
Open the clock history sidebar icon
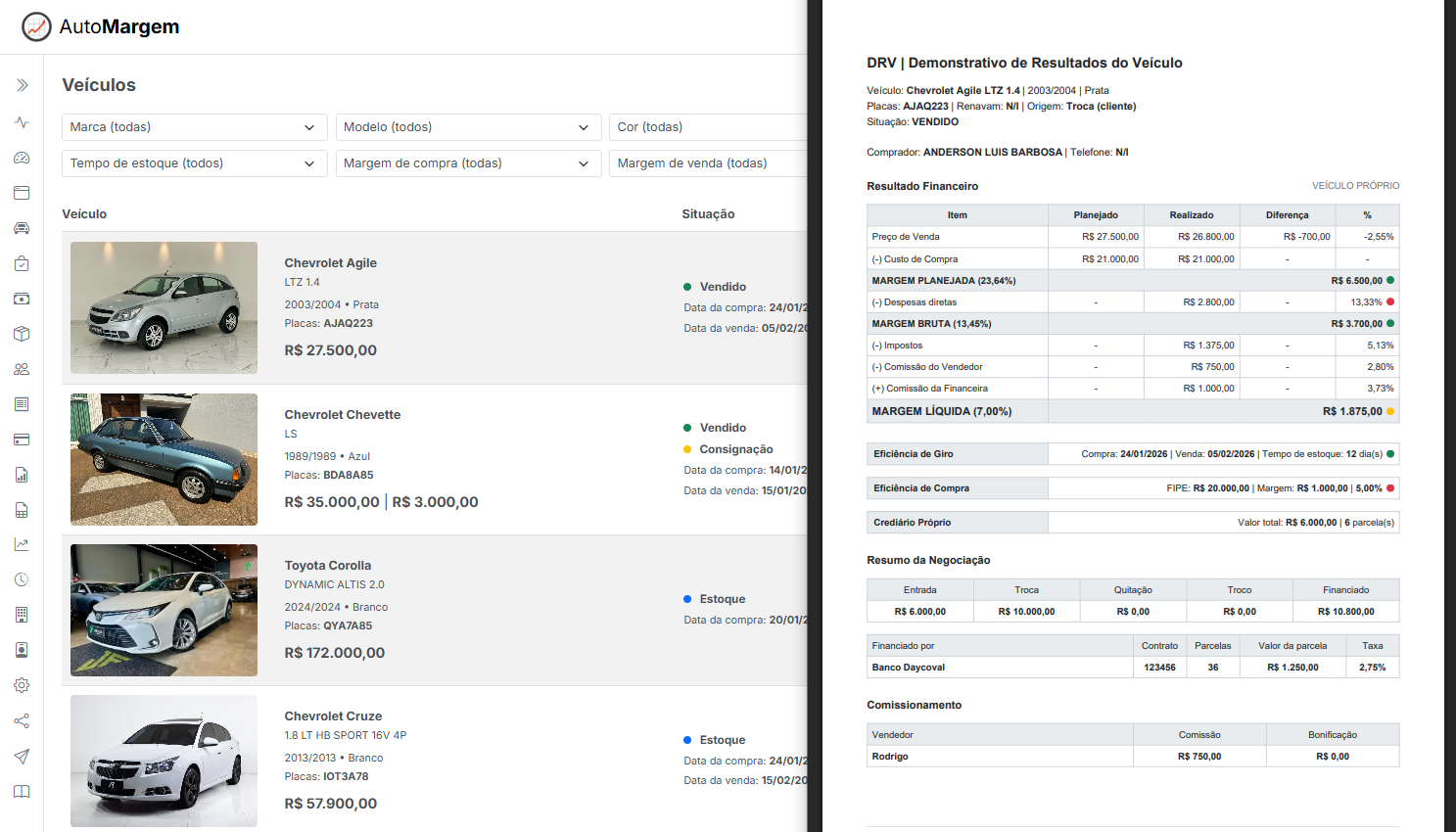[22, 579]
